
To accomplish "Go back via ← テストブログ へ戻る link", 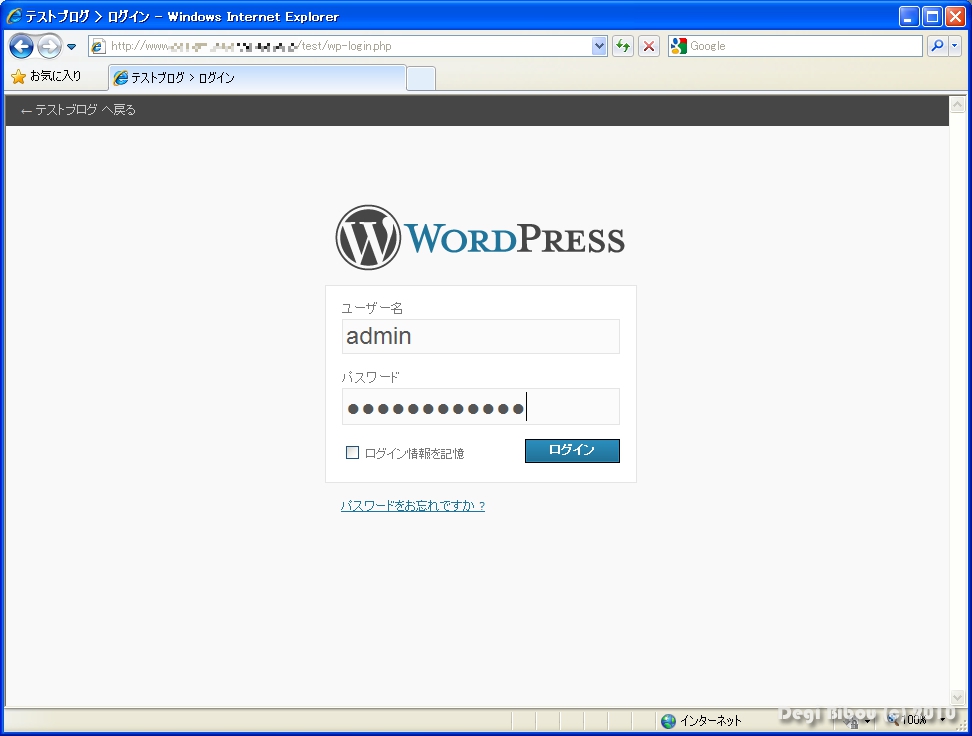I will [x=78, y=111].
